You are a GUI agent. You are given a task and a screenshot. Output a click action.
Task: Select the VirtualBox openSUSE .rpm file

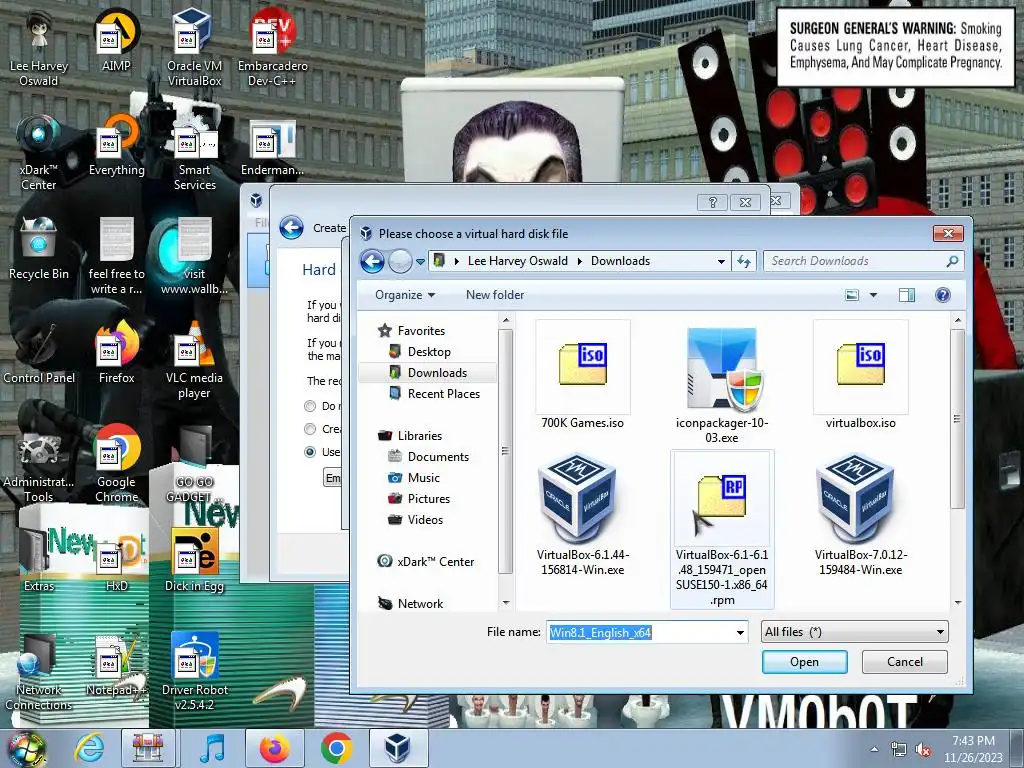click(722, 529)
